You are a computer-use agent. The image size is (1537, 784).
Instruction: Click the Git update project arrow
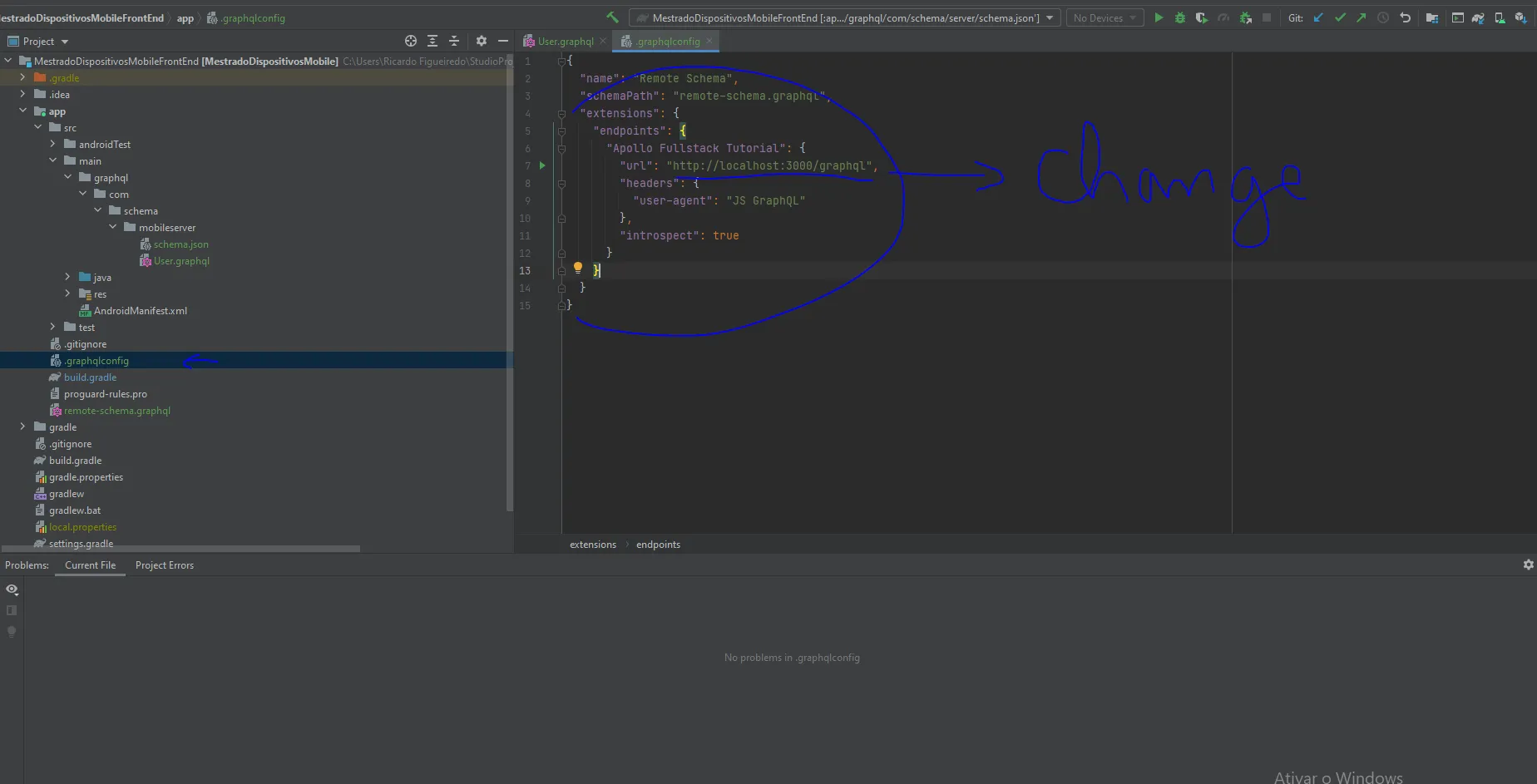(x=1318, y=17)
